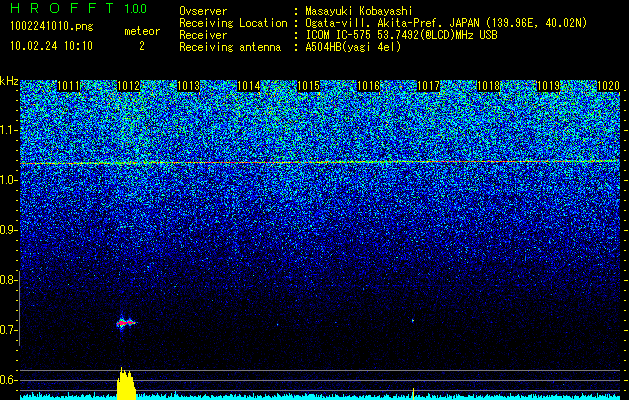This screenshot has height=400, width=629.
Task: Click the thin yellow spike below 1017
Action: click(413, 394)
